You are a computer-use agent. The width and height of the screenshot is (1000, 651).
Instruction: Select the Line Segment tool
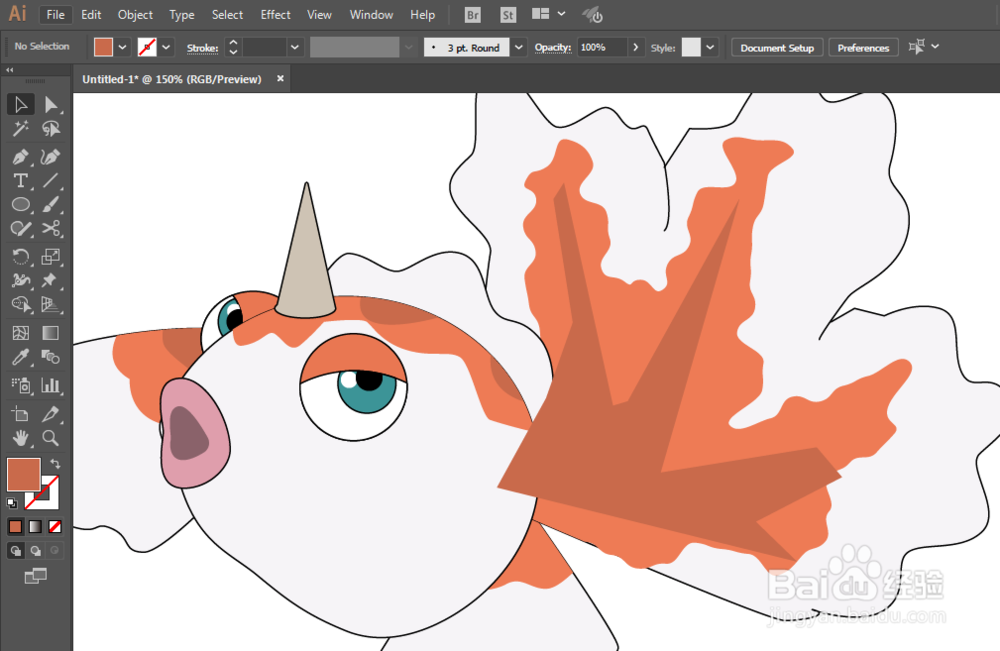click(x=50, y=181)
